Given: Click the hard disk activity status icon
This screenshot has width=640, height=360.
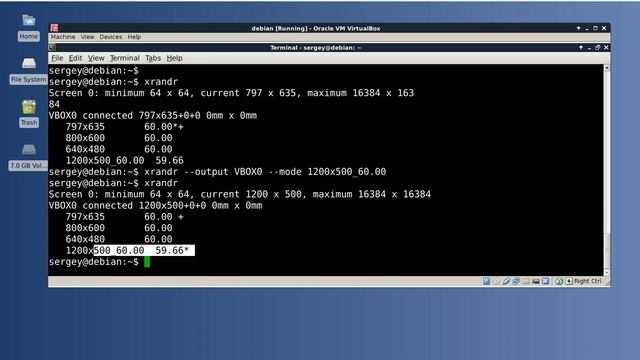Looking at the screenshot, I should pyautogui.click(x=486, y=281).
